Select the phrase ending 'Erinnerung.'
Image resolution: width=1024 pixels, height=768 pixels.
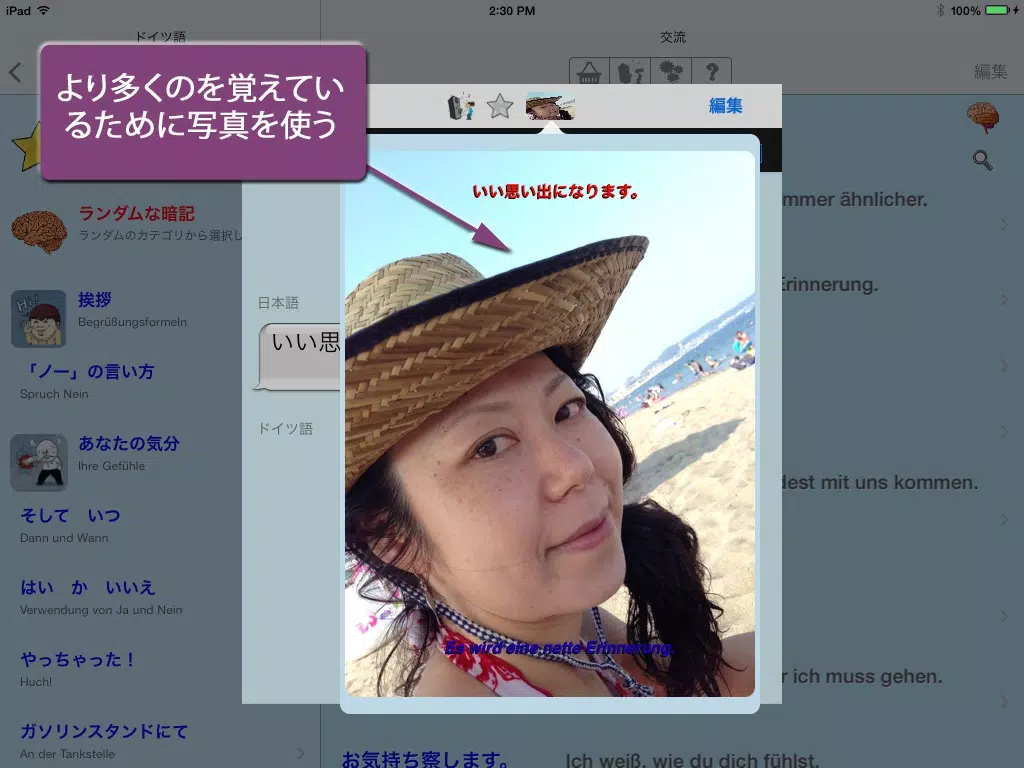pyautogui.click(x=830, y=284)
